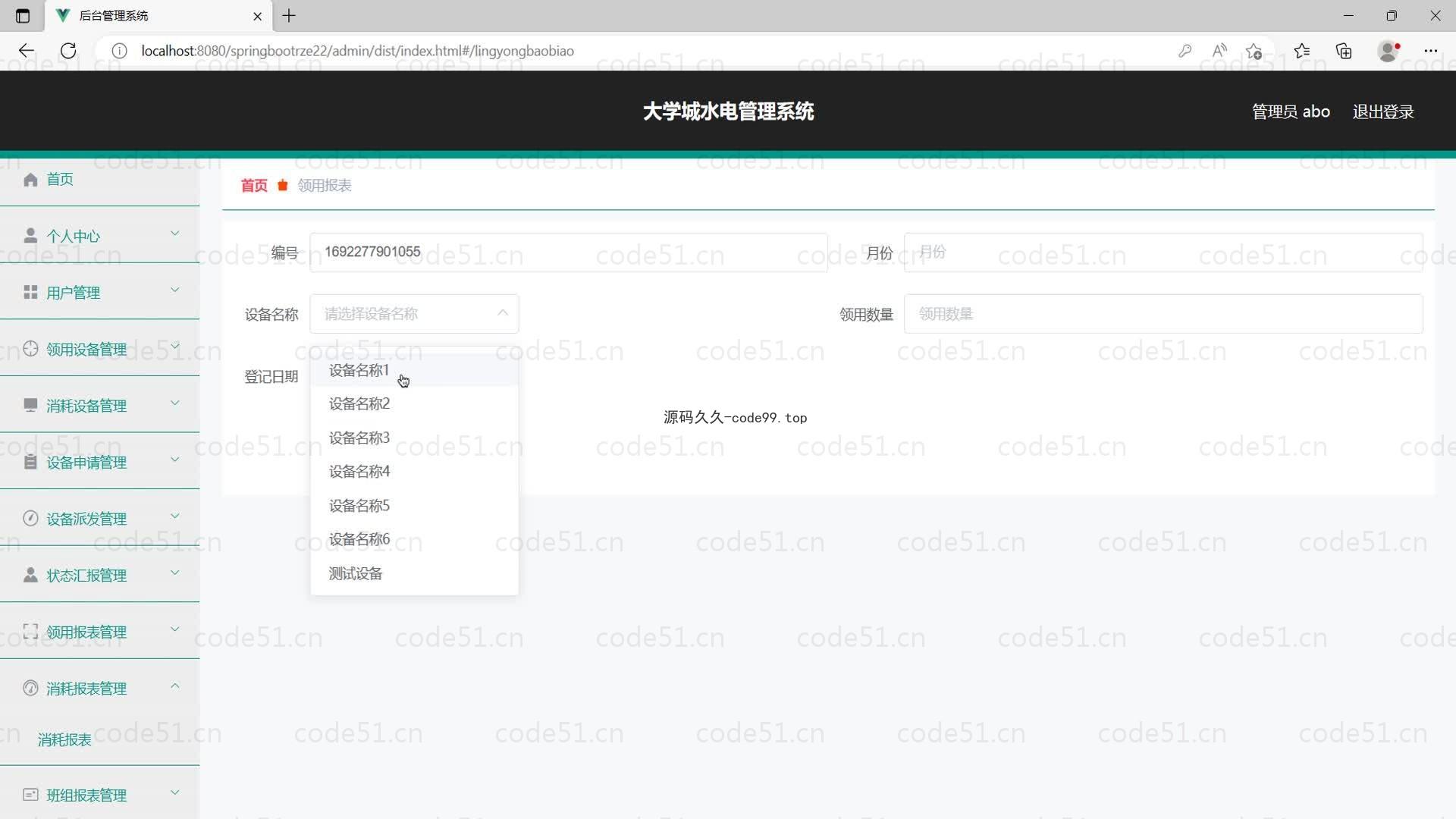Click the card icon beside 班组报表管理
Viewport: 1456px width, 819px height.
(30, 795)
